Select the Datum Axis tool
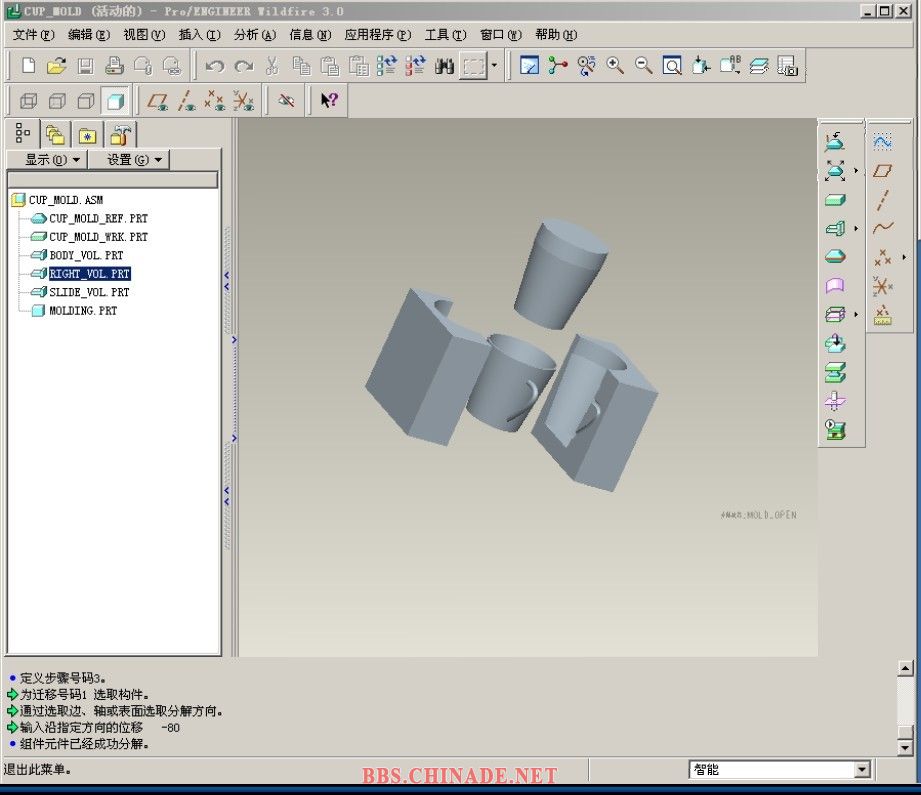 pos(882,200)
